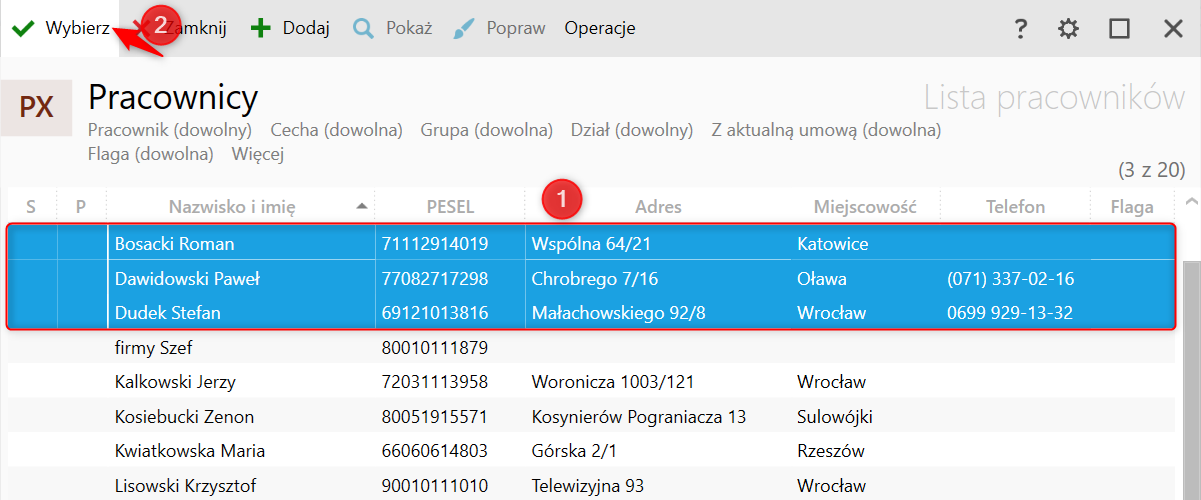Image resolution: width=1201 pixels, height=500 pixels.
Task: Click PESEL 71112914019 cell
Action: tap(435, 244)
